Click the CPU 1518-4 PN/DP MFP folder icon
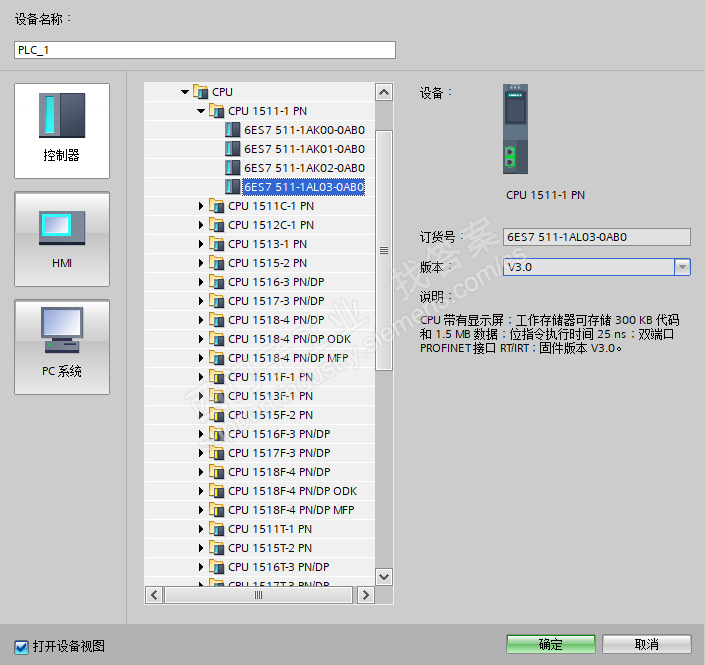Screen dimensions: 705x665 pos(217,358)
